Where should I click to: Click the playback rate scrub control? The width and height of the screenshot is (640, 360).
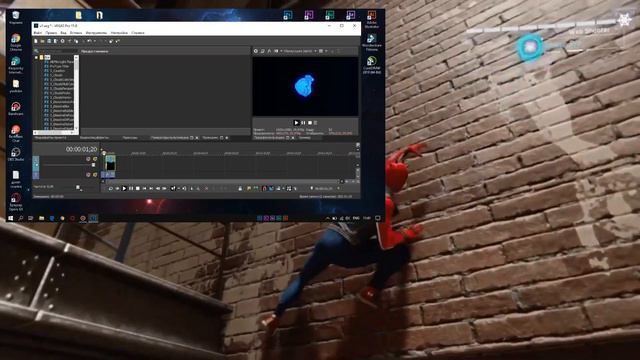pos(78,187)
